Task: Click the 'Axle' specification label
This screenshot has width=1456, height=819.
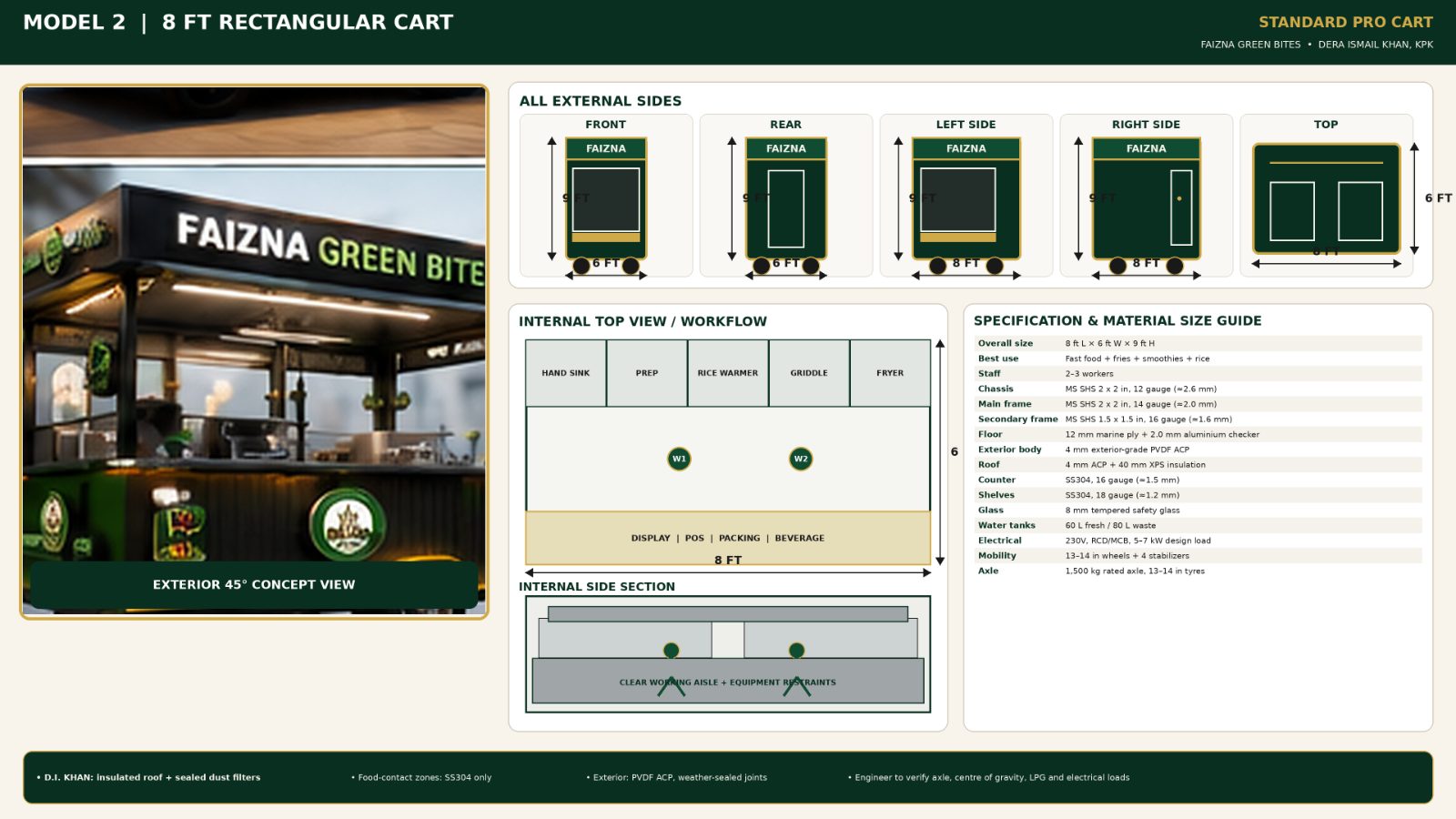Action: tap(988, 571)
